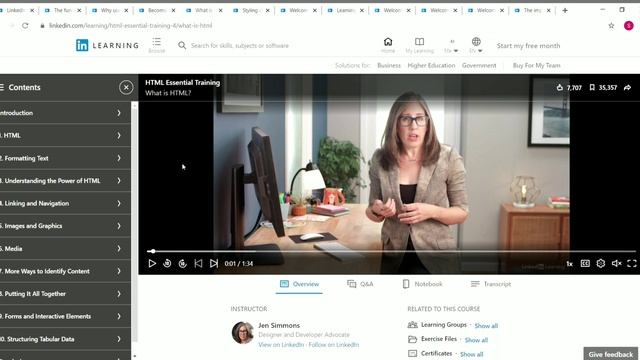The height and width of the screenshot is (360, 640).
Task: Open Jen Simmons instructor name
Action: pos(279,325)
